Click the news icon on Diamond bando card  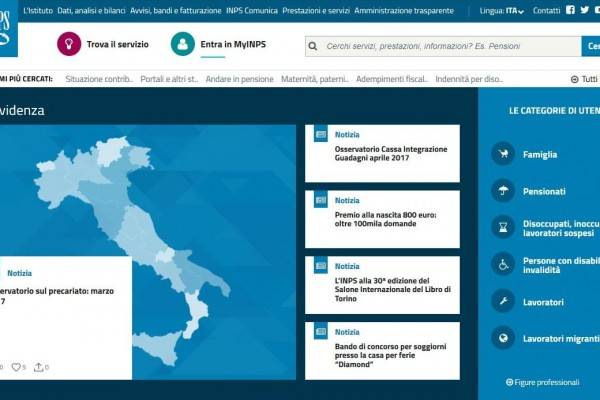(321, 332)
